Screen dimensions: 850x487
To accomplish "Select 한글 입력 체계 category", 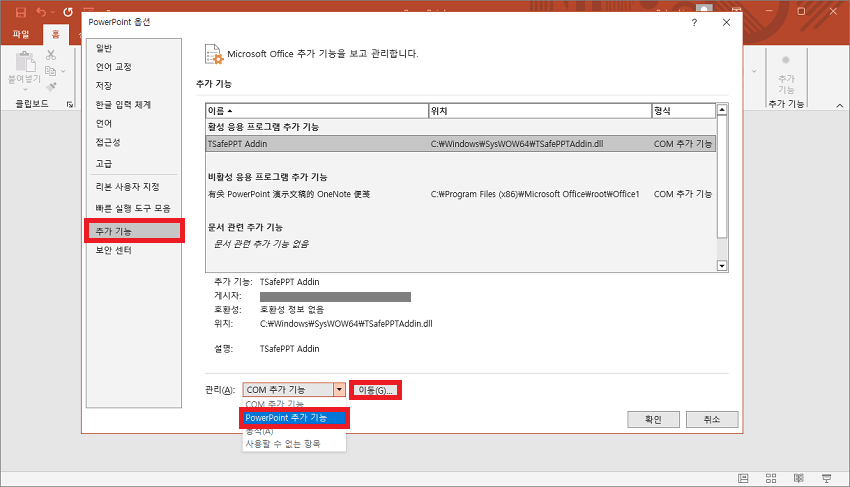I will click(134, 105).
